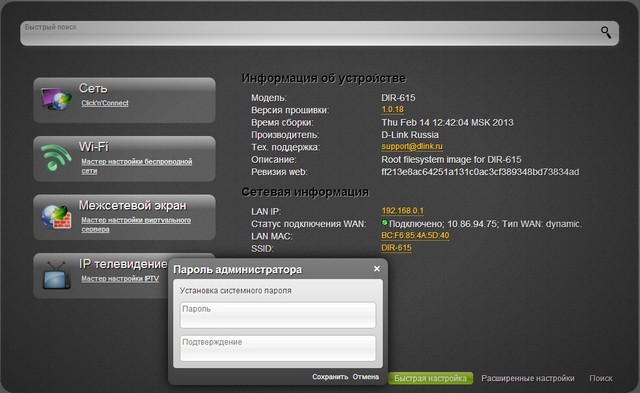Save the password with Сохранить
This screenshot has width=640, height=393.
330,377
